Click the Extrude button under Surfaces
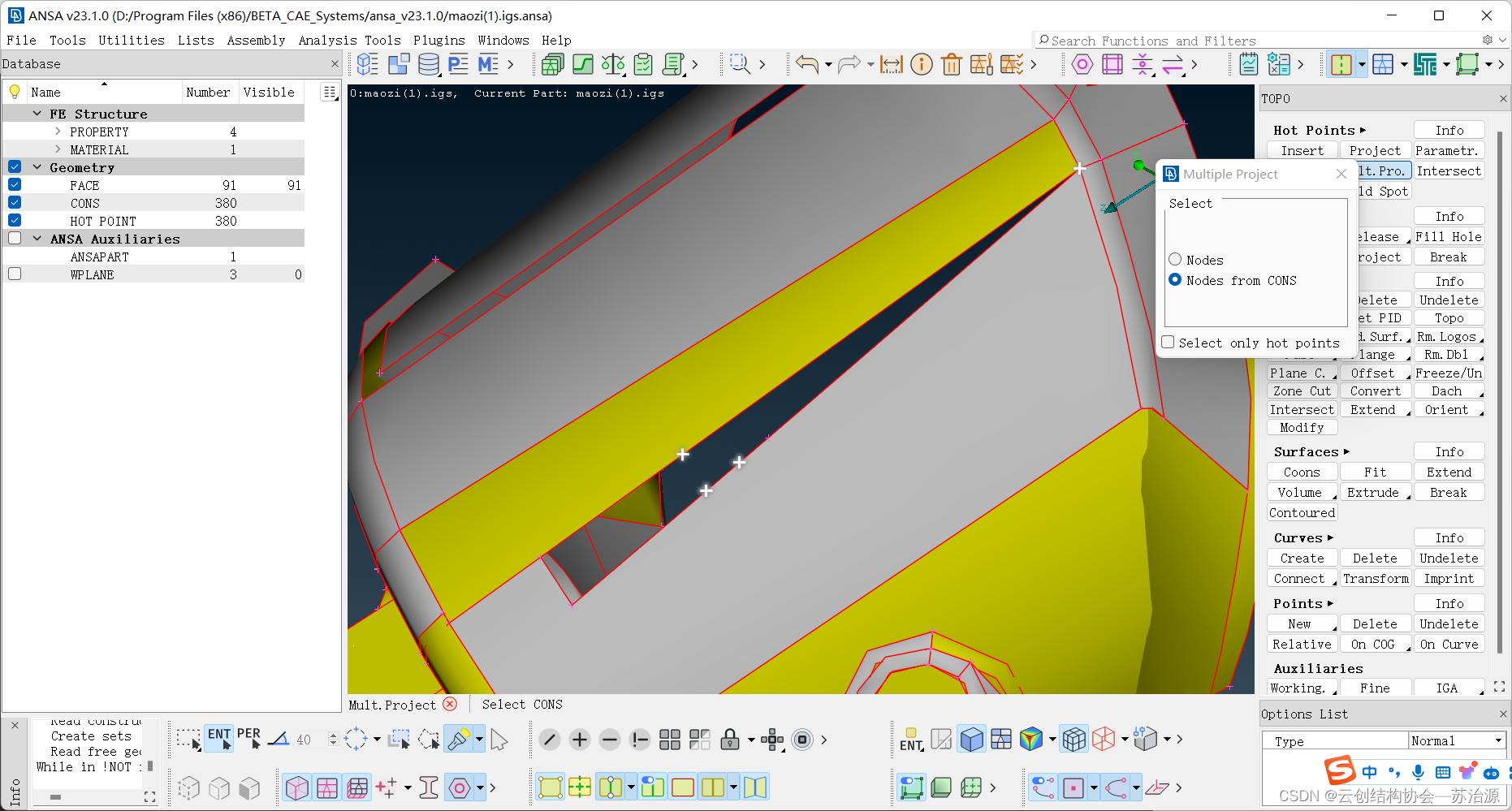This screenshot has width=1512, height=811. (x=1373, y=493)
